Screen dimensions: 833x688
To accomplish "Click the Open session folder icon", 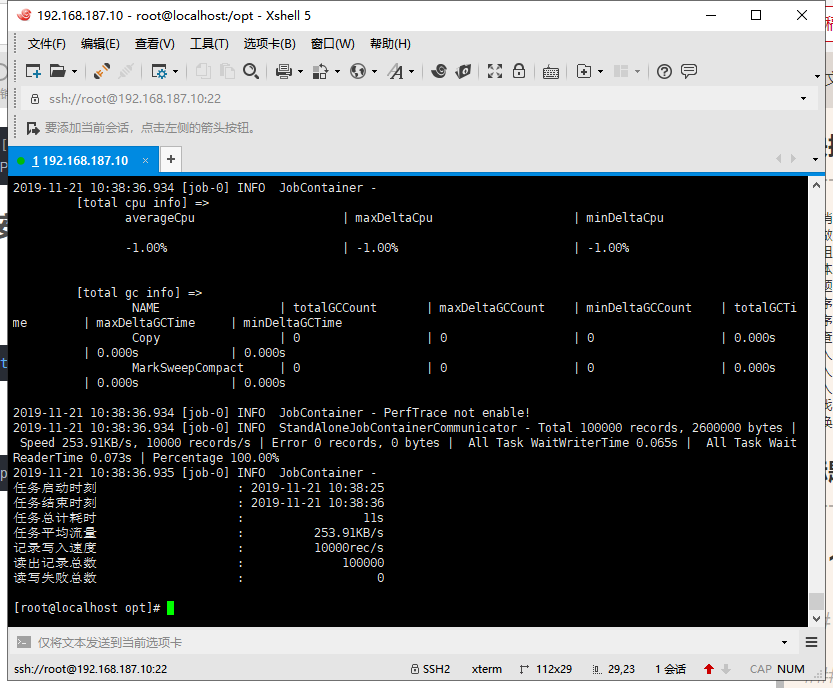I will tap(57, 71).
